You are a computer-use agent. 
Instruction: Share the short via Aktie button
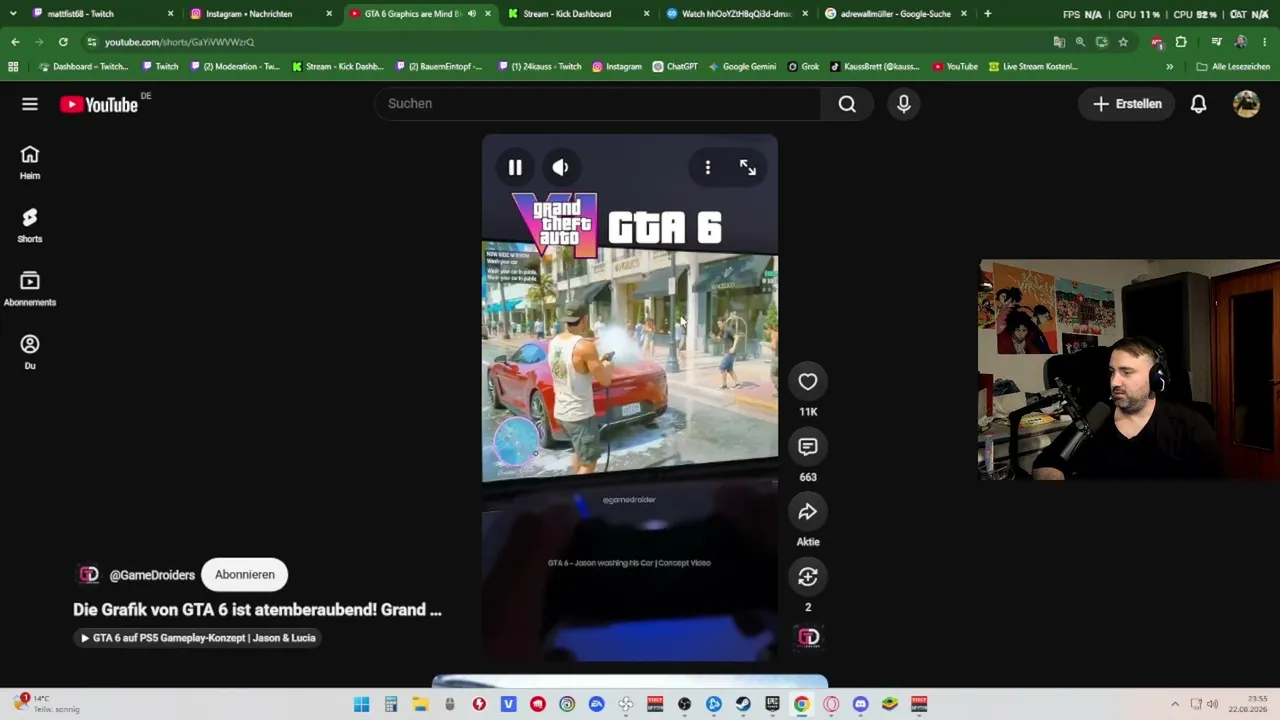(x=808, y=512)
